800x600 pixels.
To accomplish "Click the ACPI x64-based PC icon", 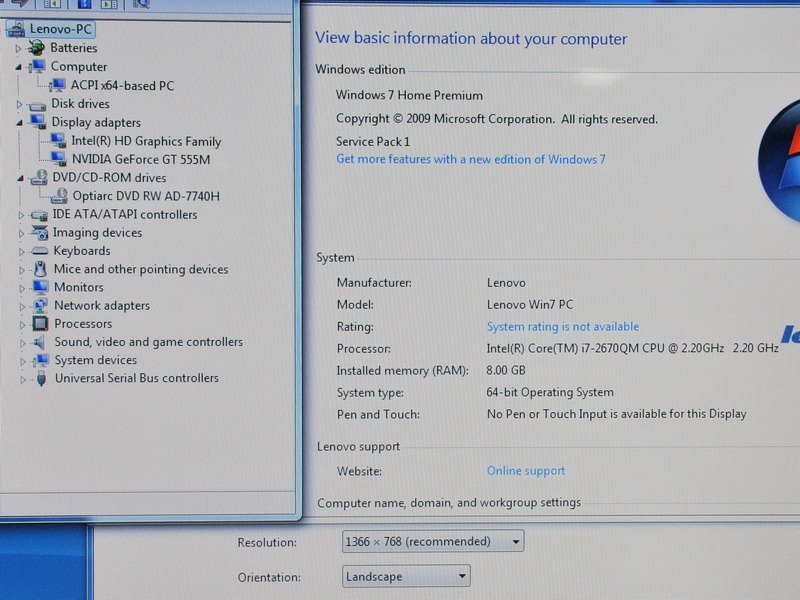I will click(x=57, y=85).
